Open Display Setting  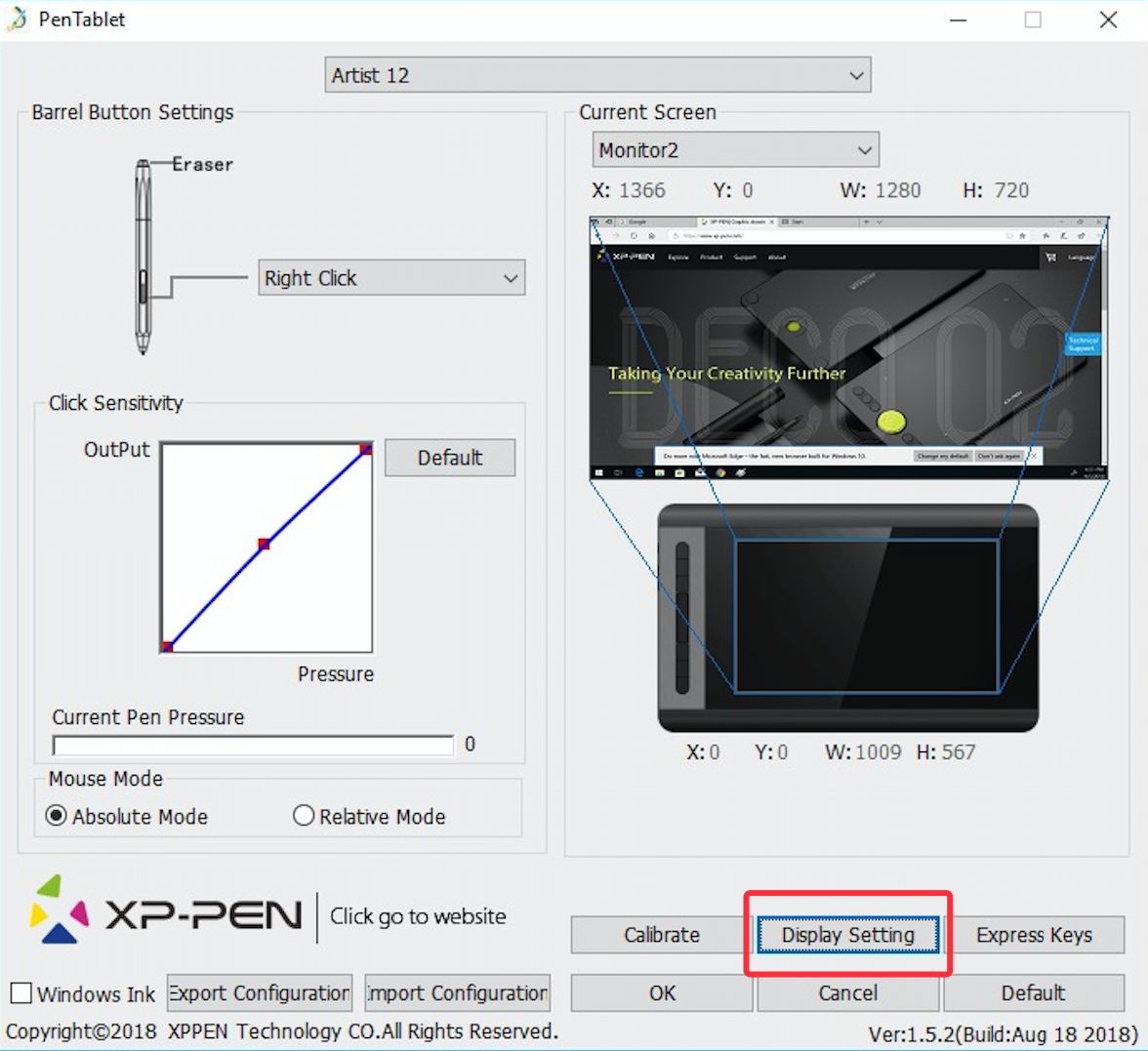tap(847, 935)
